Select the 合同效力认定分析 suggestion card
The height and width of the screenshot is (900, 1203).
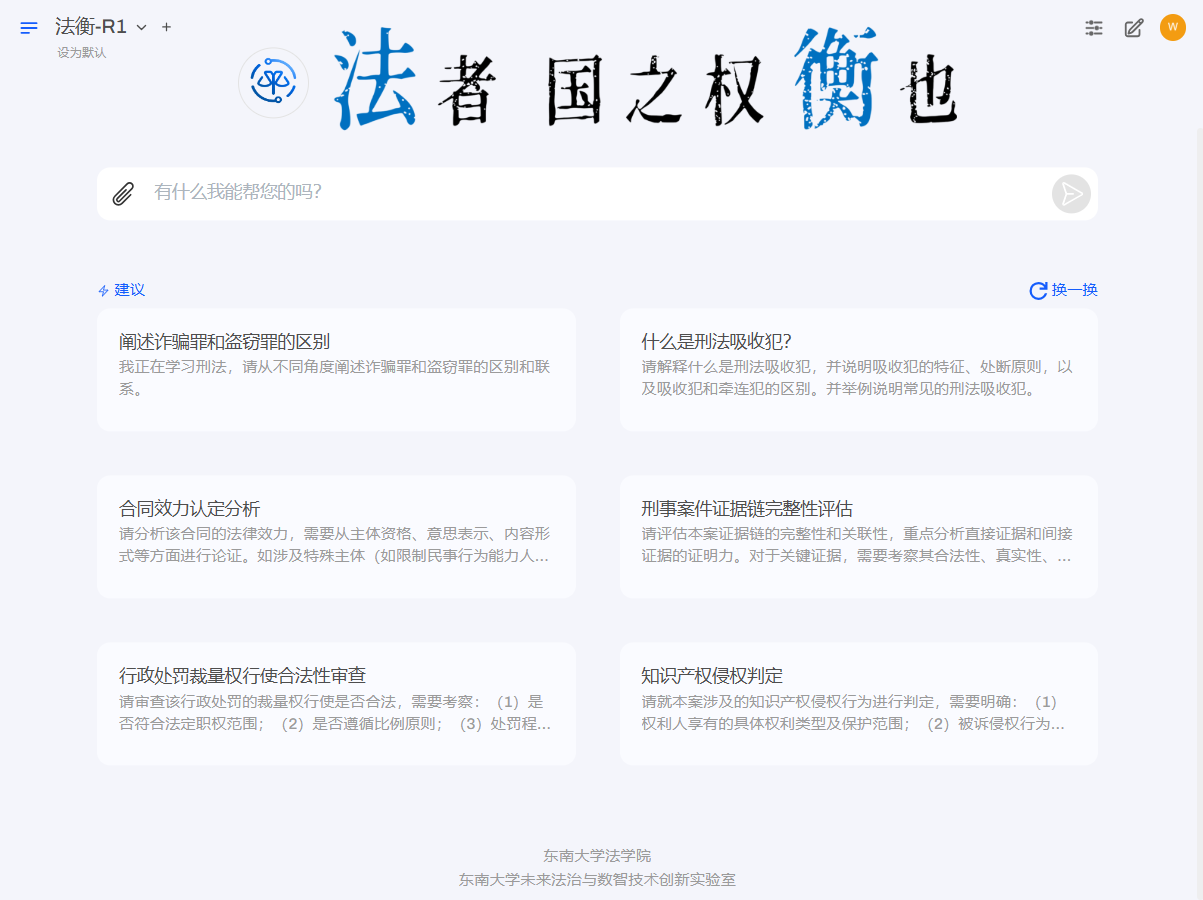(x=336, y=536)
